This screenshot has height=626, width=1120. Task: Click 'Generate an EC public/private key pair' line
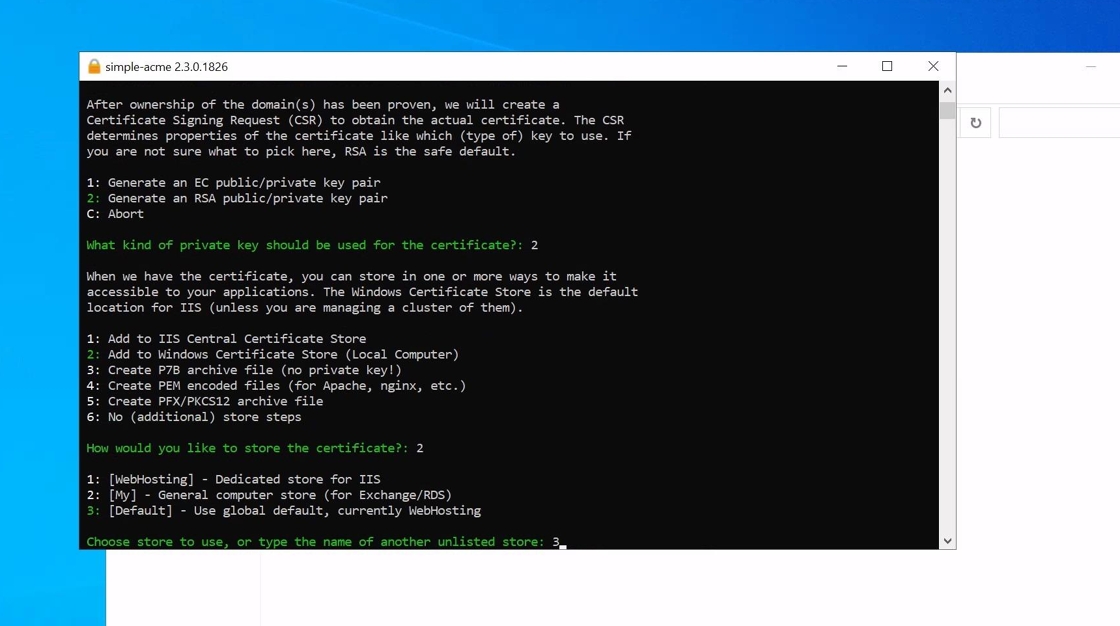point(234,182)
